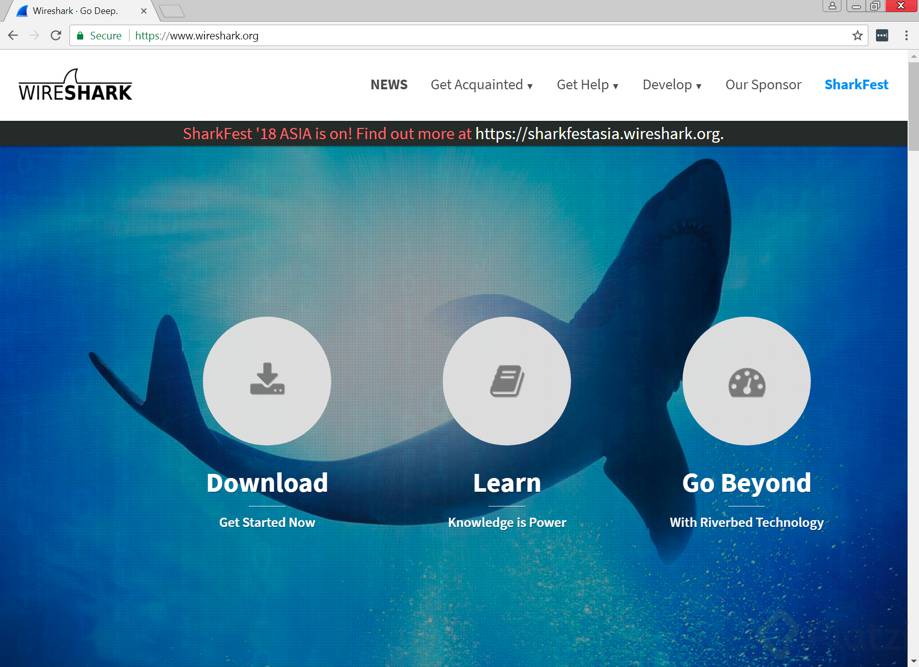Click the Wireshark logo
The height and width of the screenshot is (667, 919).
pyautogui.click(x=75, y=85)
